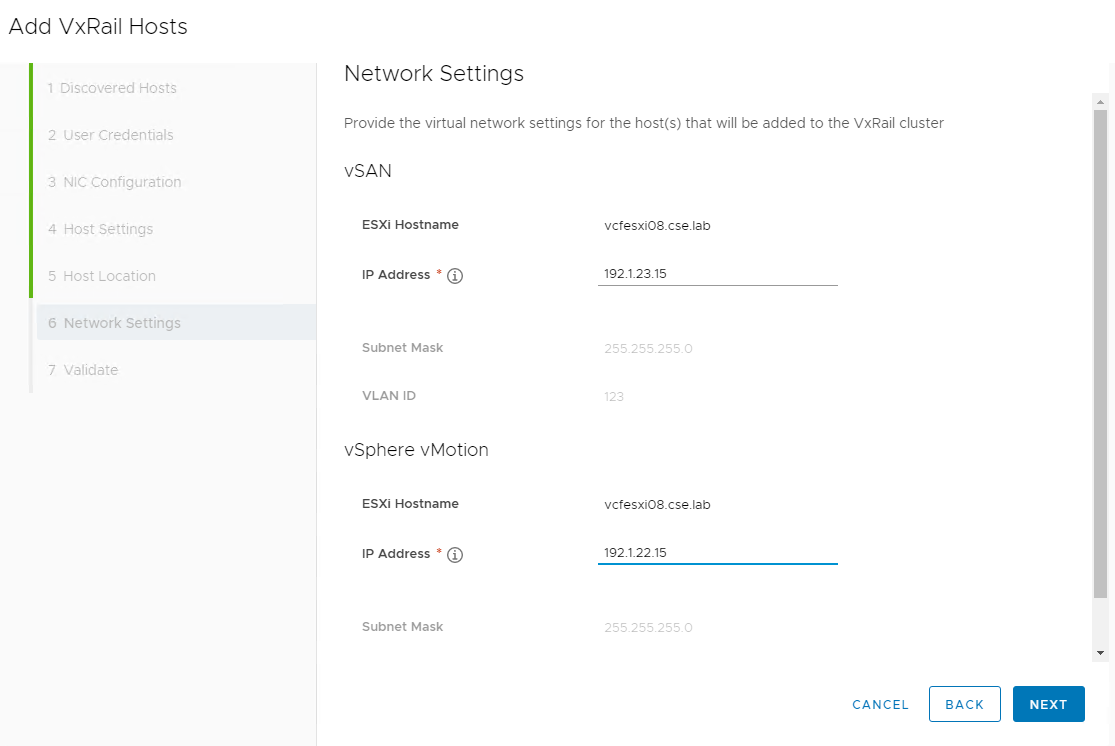This screenshot has height=746, width=1115.
Task: Click the info icon beside vSAN IP Address
Action: point(455,276)
